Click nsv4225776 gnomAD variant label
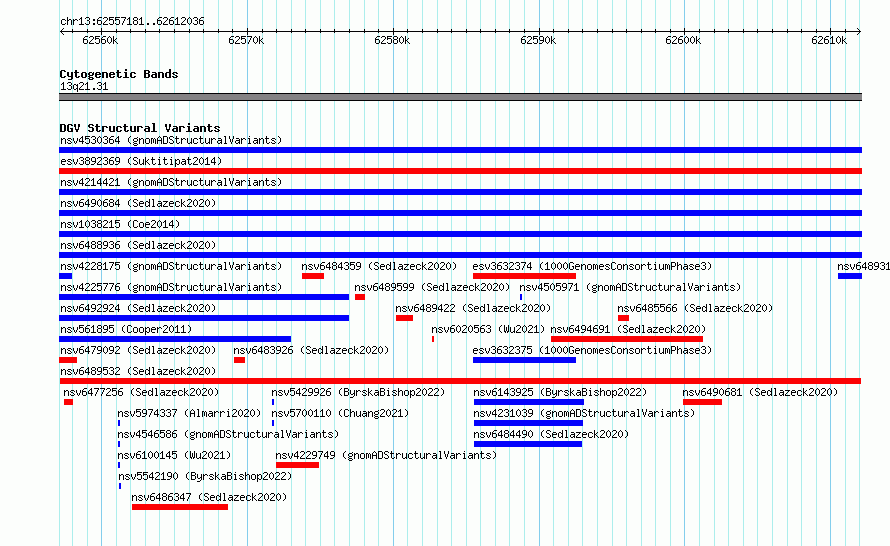The width and height of the screenshot is (890, 546). 171,287
